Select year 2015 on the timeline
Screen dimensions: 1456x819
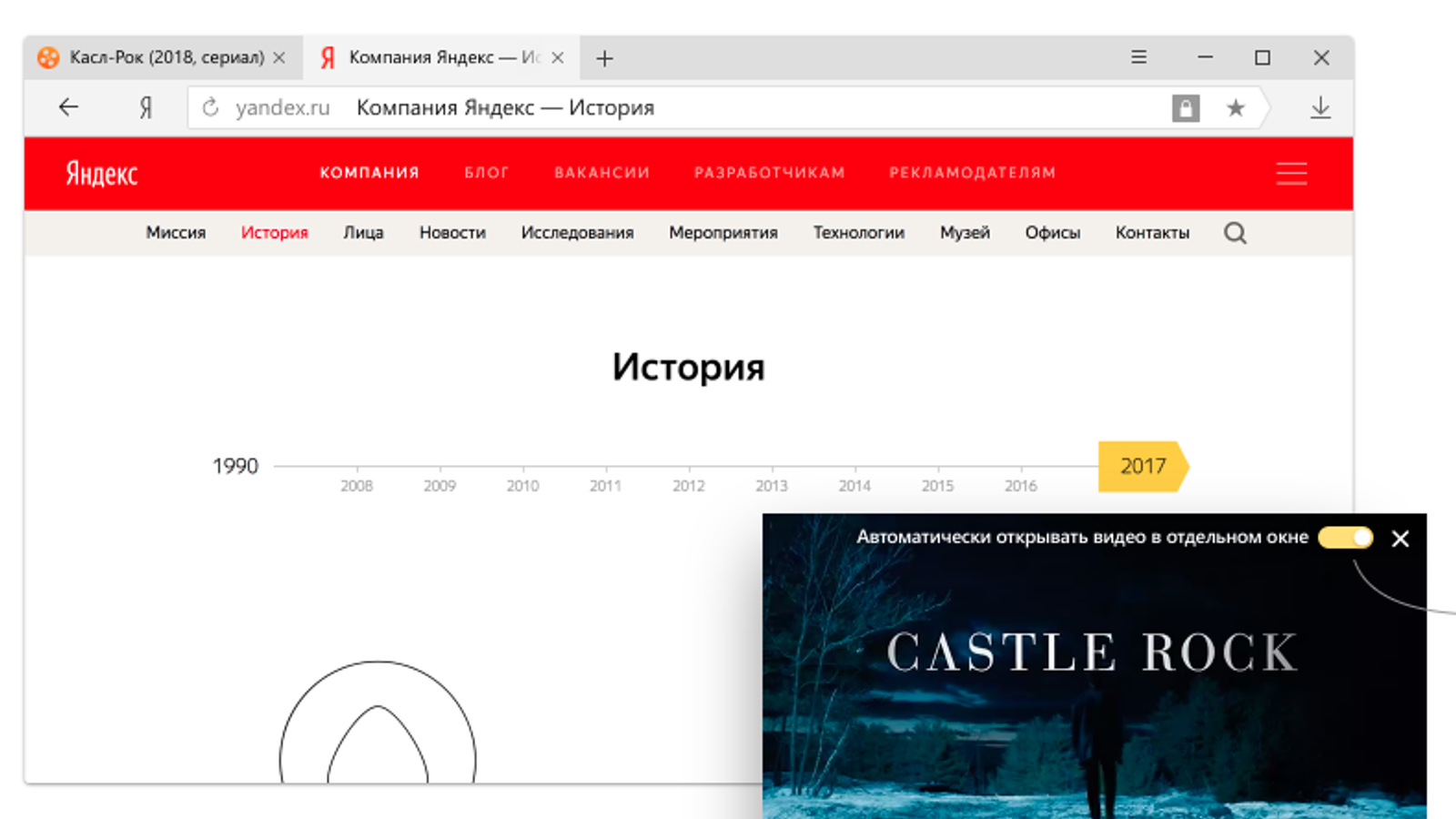tap(937, 486)
